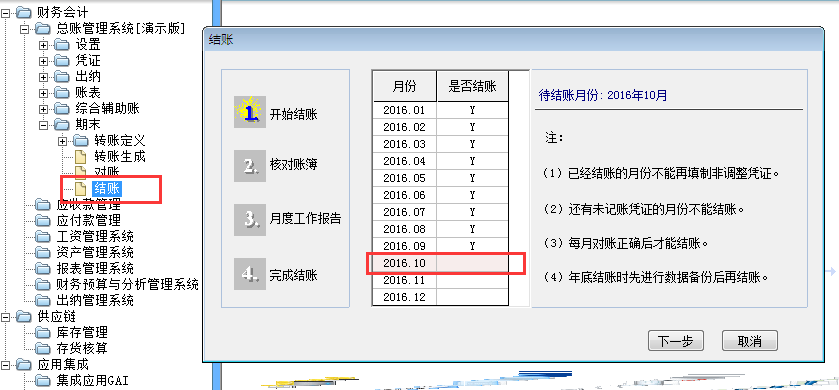Click the 月度工作报告 step 3 icon
839x390 pixels.
tap(249, 220)
